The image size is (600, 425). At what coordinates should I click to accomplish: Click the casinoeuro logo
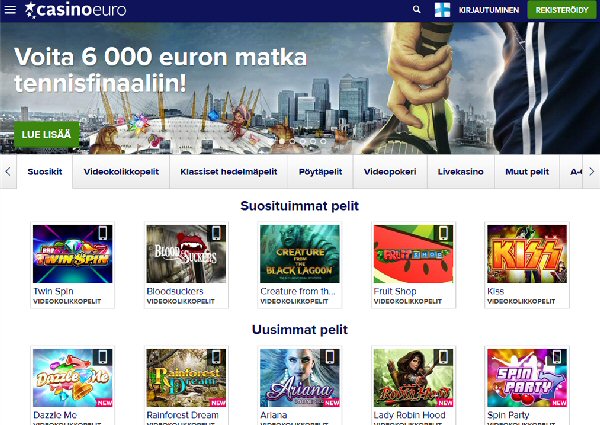[75, 10]
